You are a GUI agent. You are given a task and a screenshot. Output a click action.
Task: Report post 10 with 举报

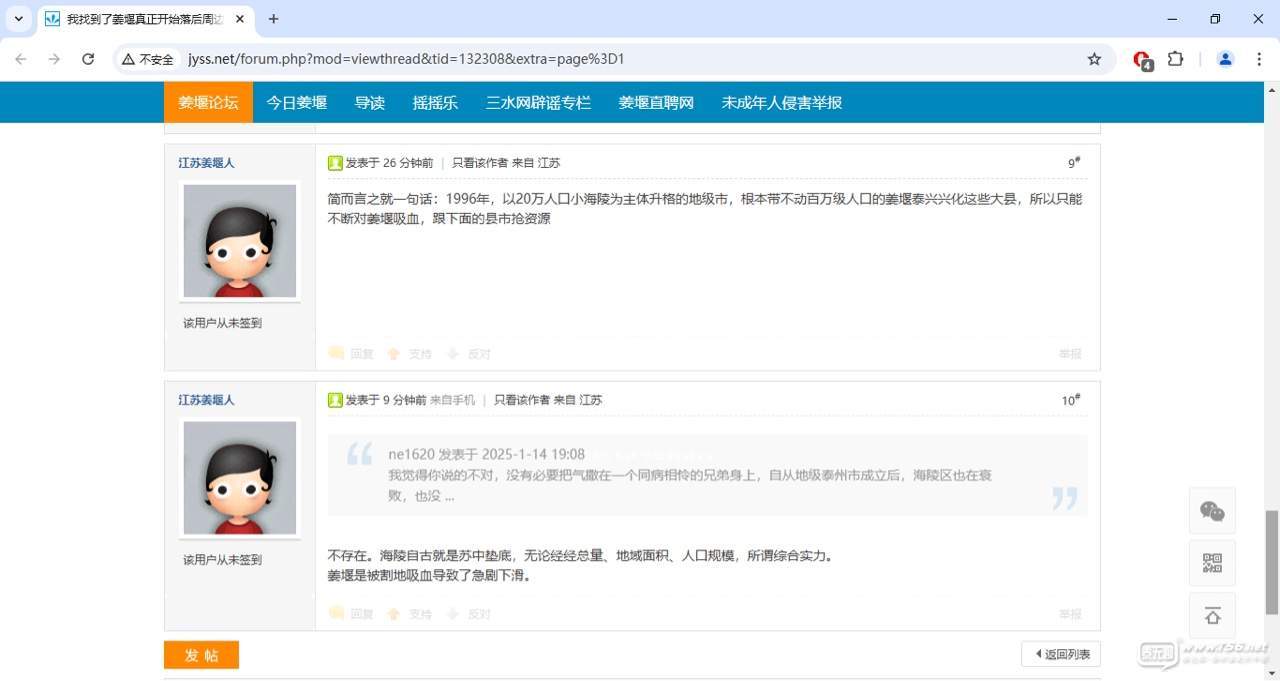[x=1070, y=614]
